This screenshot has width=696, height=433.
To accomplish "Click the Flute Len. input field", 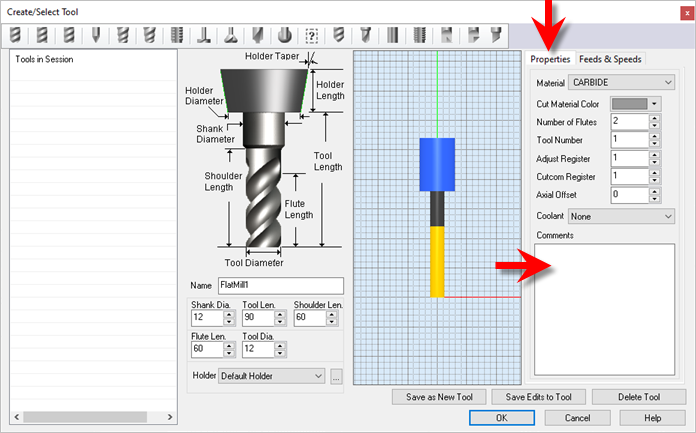I will tap(207, 349).
